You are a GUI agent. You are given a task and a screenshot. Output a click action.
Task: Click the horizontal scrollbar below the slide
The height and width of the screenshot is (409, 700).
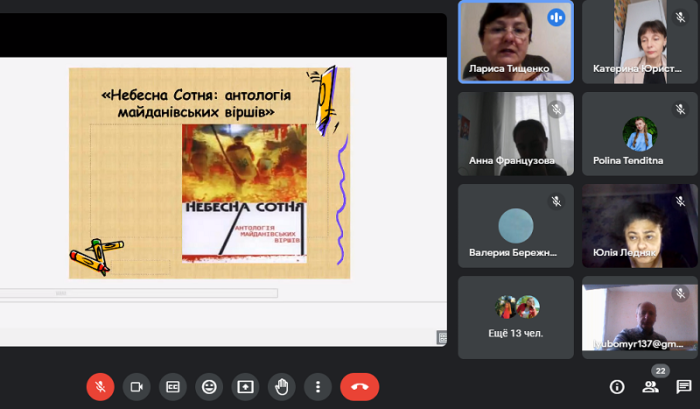pos(140,293)
